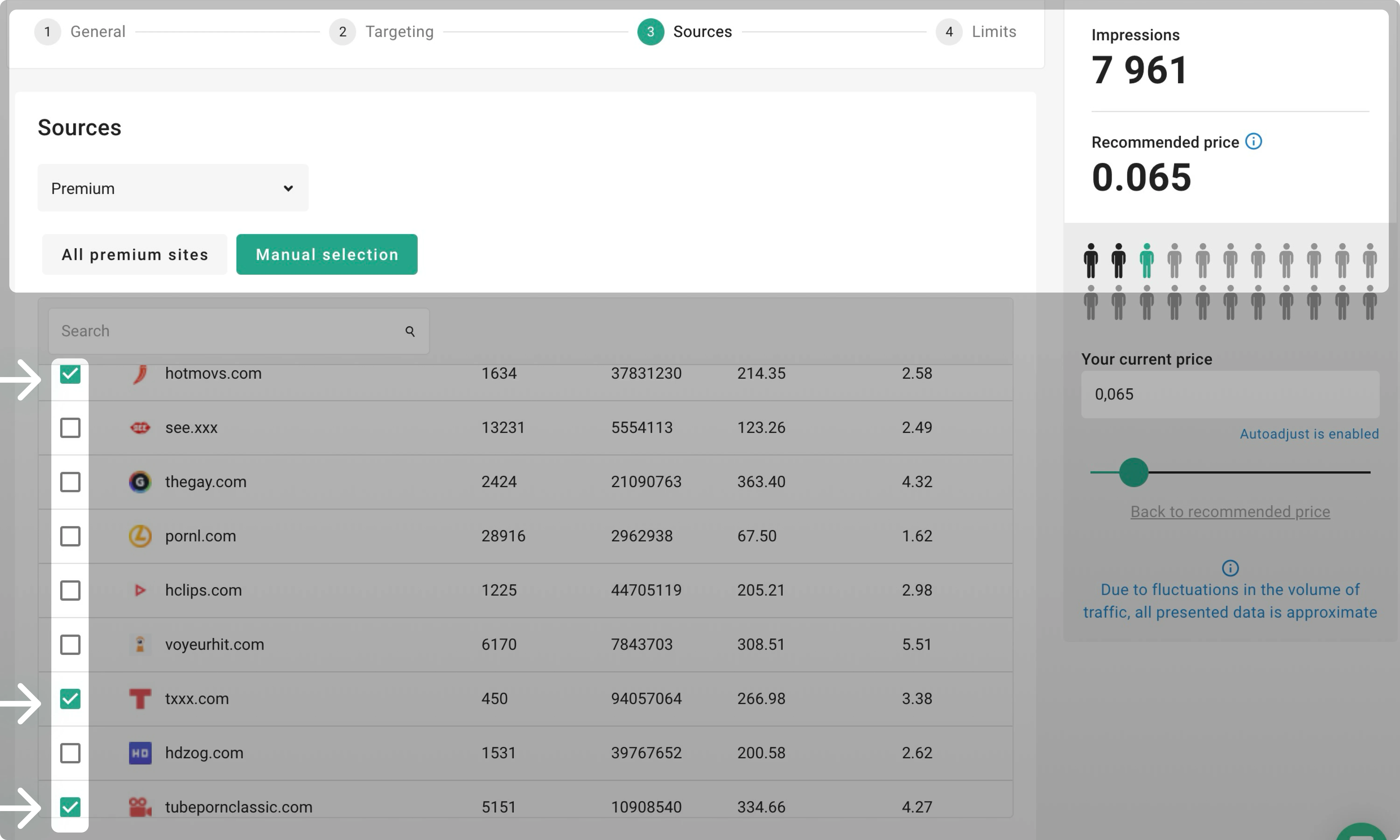
Task: Click the search magnifier icon
Action: click(x=410, y=331)
